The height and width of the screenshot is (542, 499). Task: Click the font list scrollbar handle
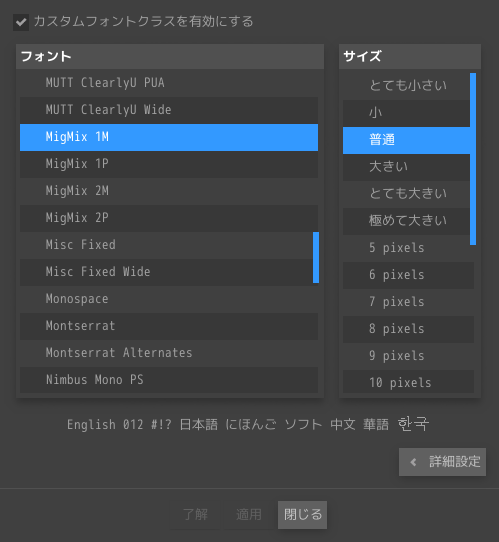(316, 258)
